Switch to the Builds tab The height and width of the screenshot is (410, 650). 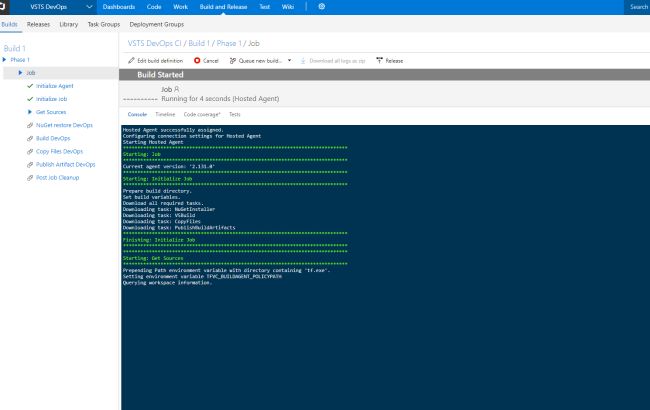pyautogui.click(x=10, y=24)
